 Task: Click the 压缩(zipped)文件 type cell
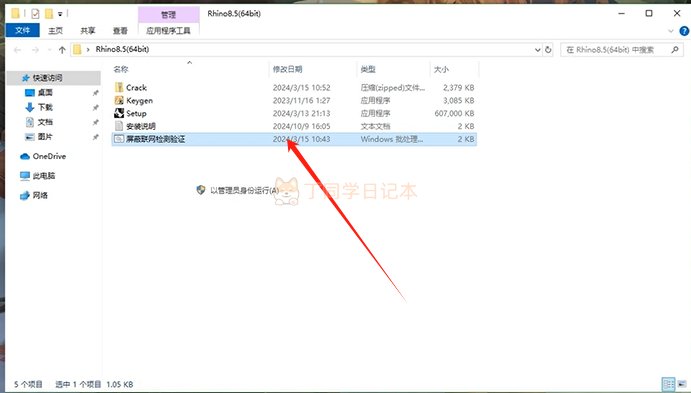(393, 88)
